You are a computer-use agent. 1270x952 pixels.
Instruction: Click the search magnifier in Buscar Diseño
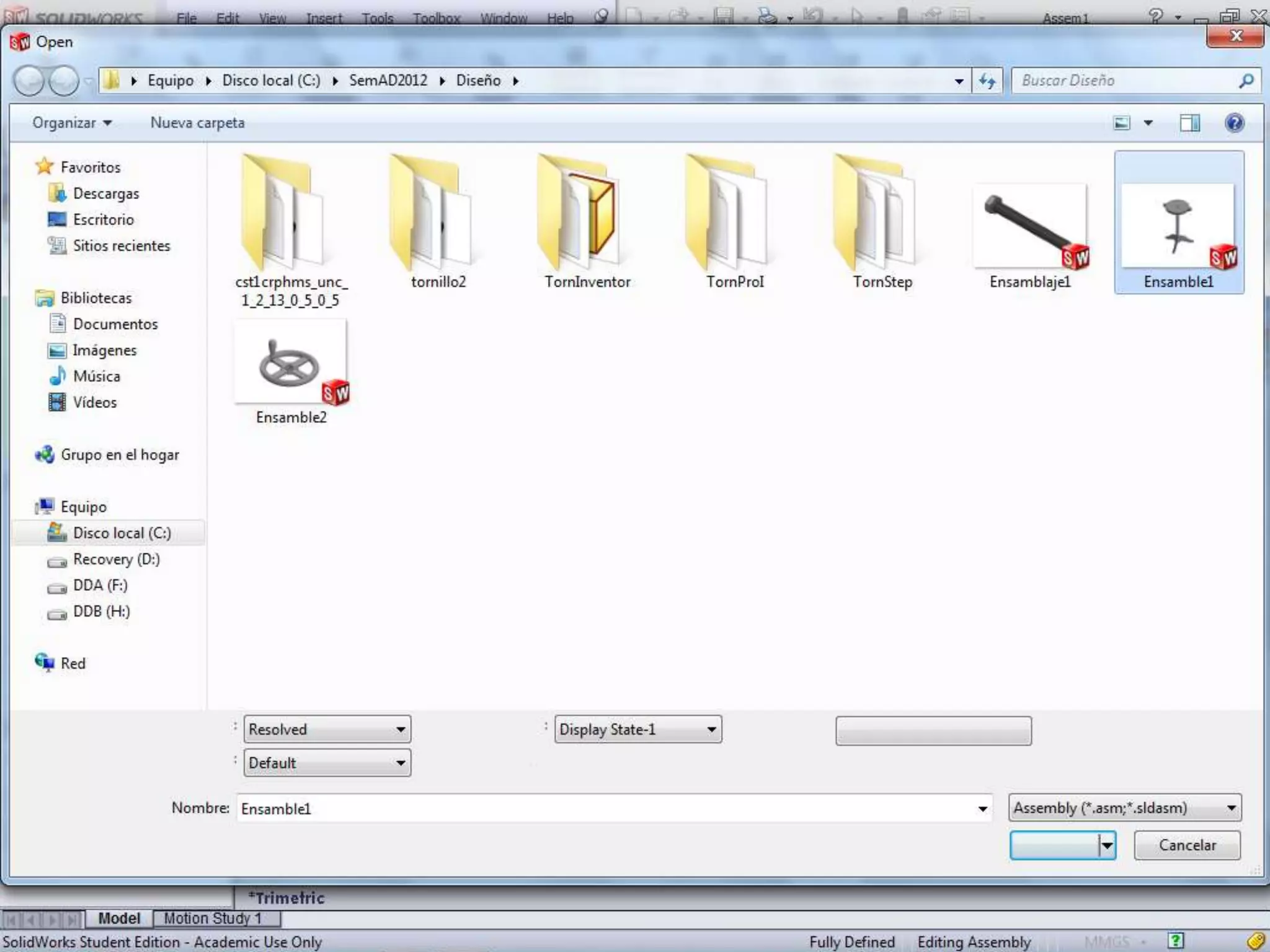1246,81
